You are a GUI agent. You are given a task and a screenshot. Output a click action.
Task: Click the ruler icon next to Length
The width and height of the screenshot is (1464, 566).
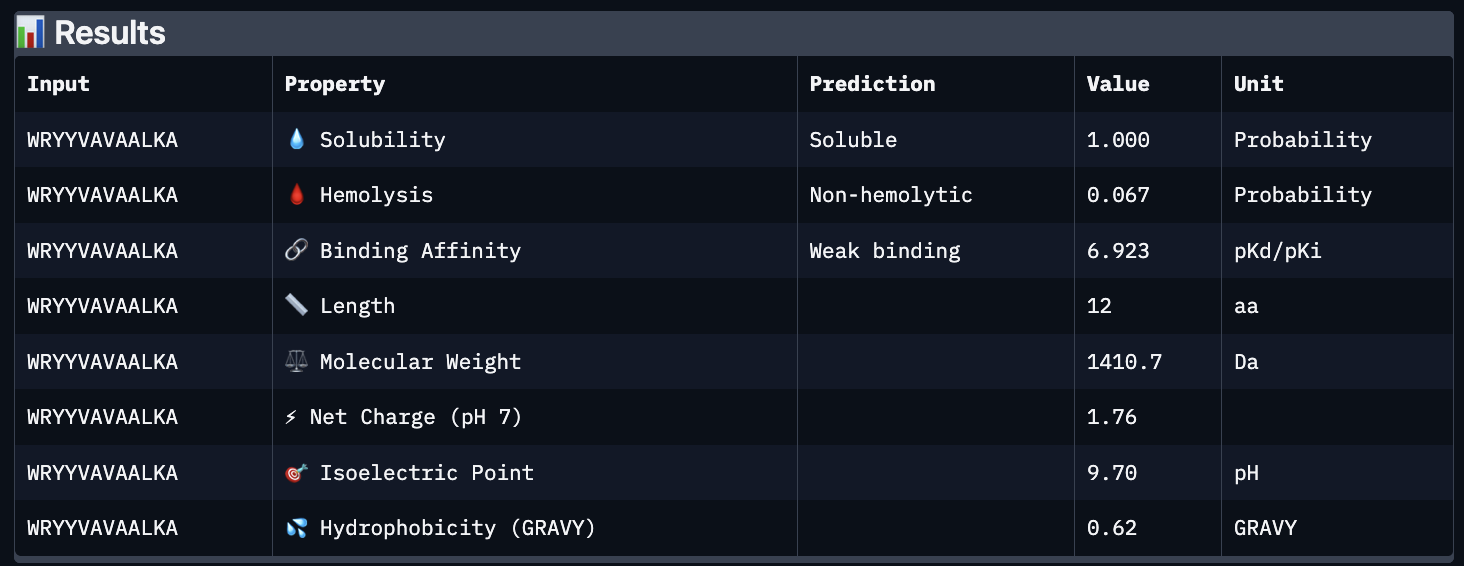tap(296, 306)
